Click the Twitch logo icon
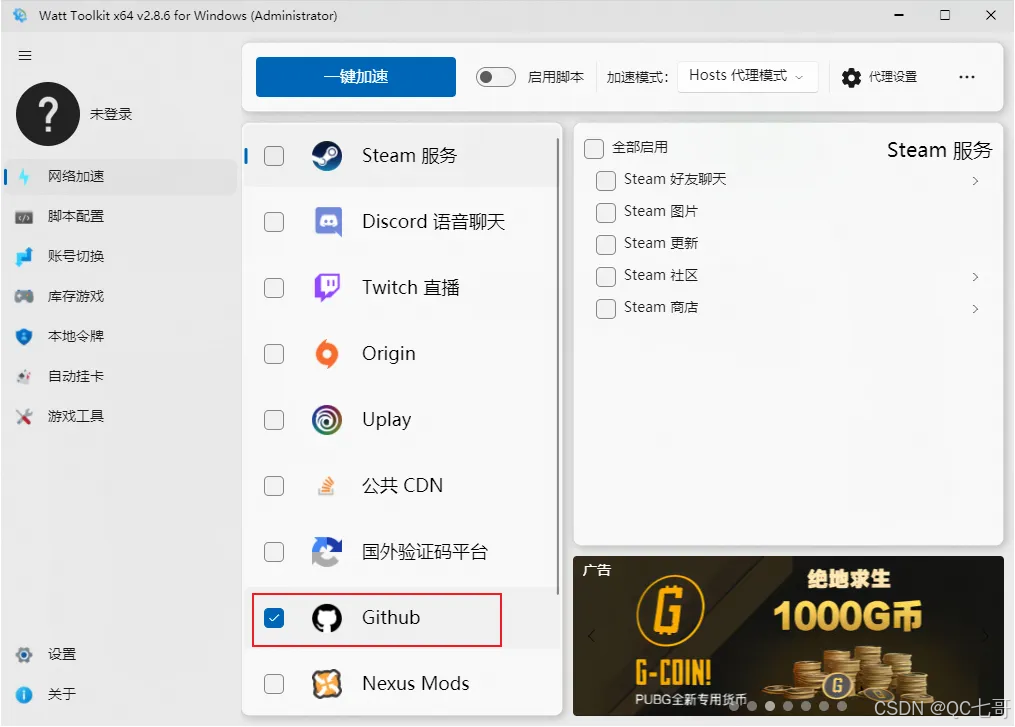Viewport: 1015px width, 727px height. pos(327,287)
